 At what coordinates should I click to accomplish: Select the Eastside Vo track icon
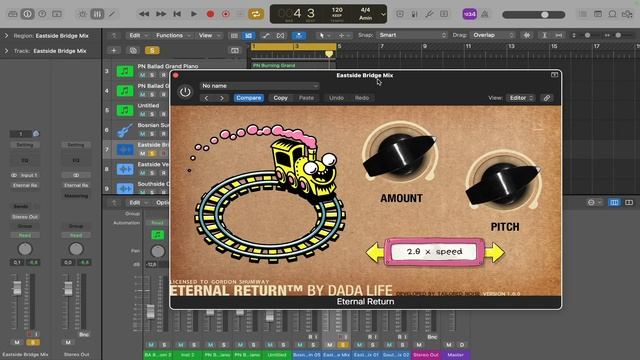coord(125,169)
